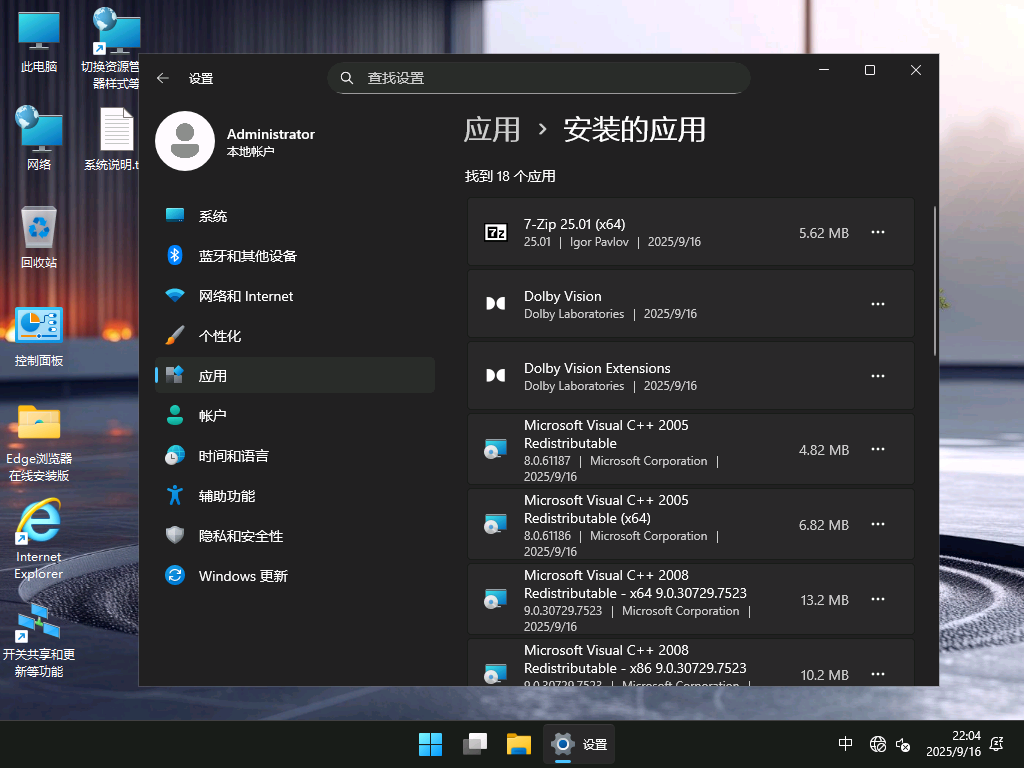This screenshot has width=1024, height=768.
Task: Select the Edge浏览器在线安装版 folder icon
Action: [39, 443]
